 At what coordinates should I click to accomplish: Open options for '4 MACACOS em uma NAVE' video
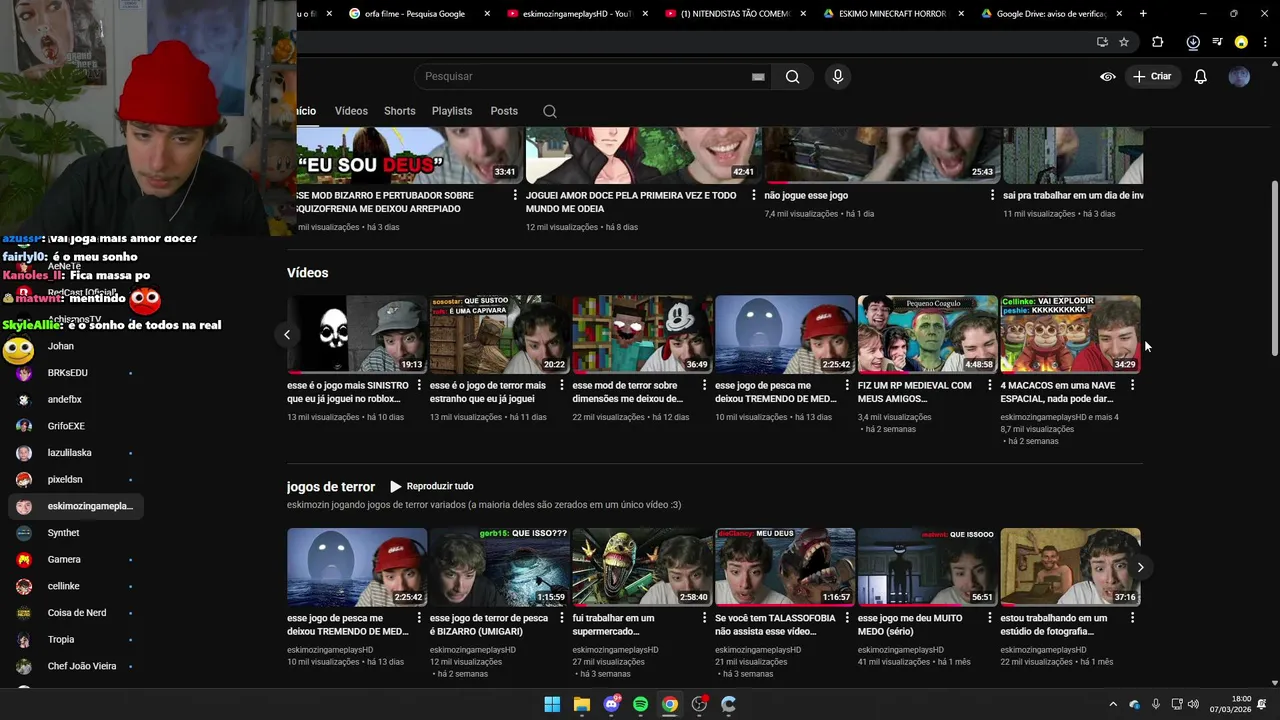click(1132, 385)
